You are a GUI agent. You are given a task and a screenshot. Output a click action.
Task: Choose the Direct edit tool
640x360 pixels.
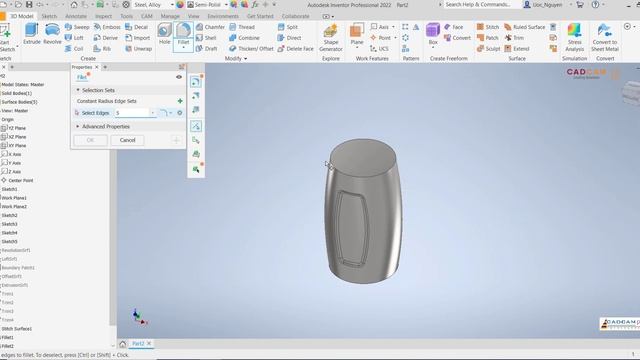click(289, 38)
